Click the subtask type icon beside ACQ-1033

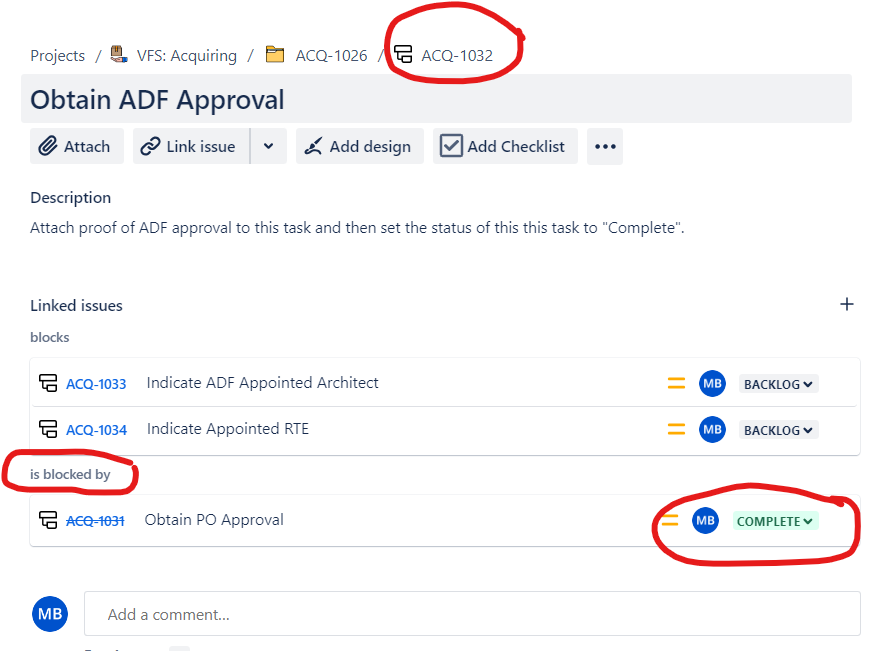click(x=47, y=382)
